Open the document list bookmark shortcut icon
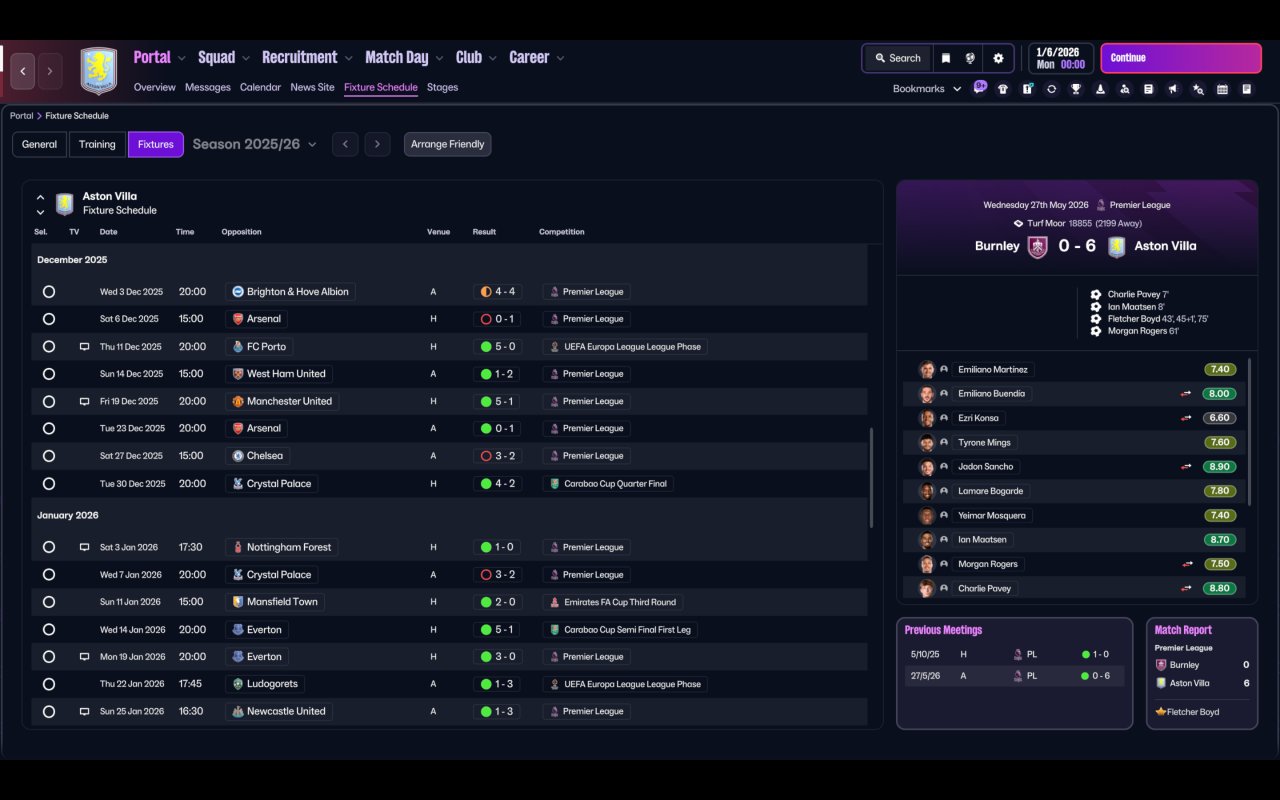Screen dimensions: 1280x800 click(1149, 89)
